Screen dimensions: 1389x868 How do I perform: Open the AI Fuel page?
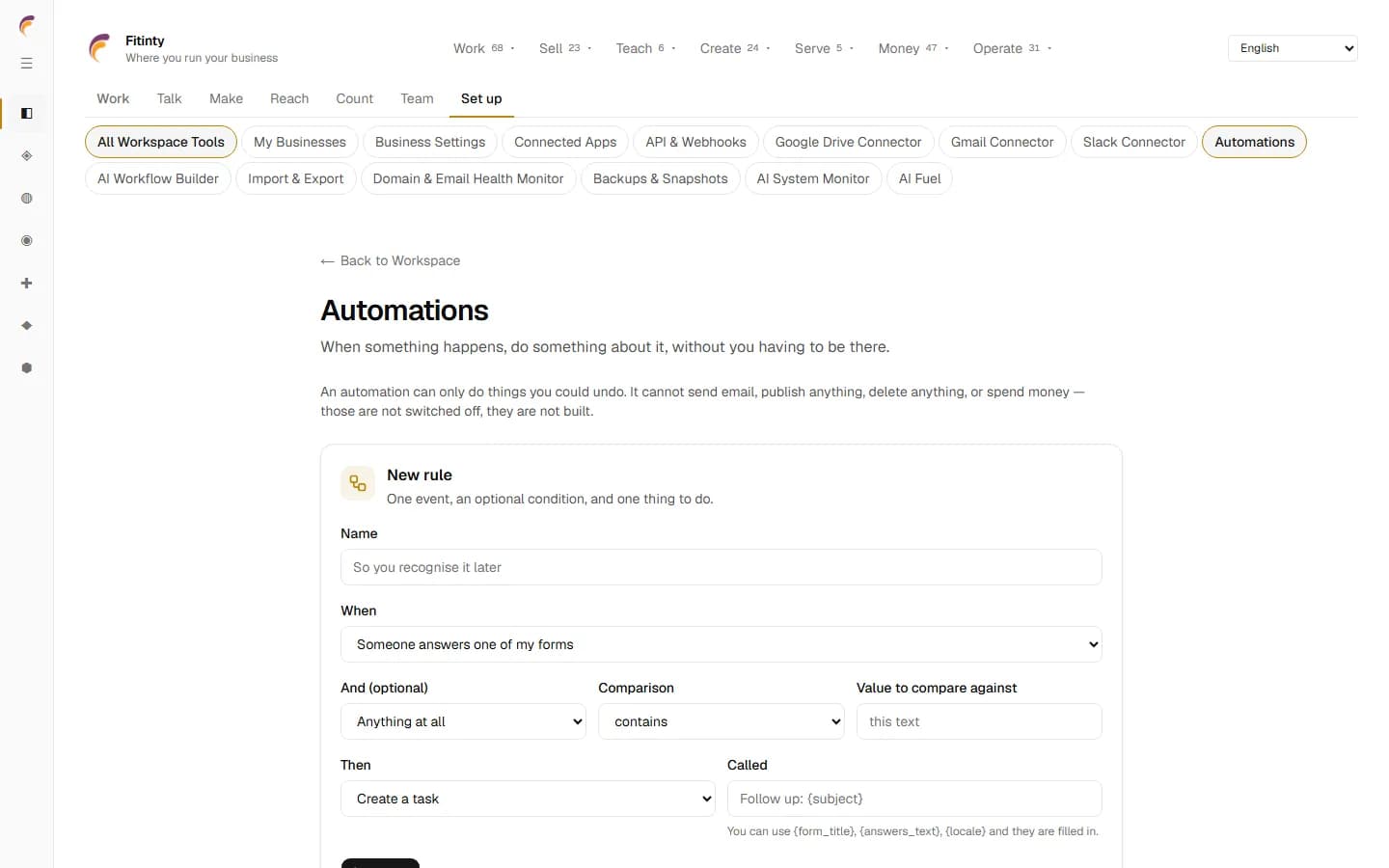tap(920, 178)
